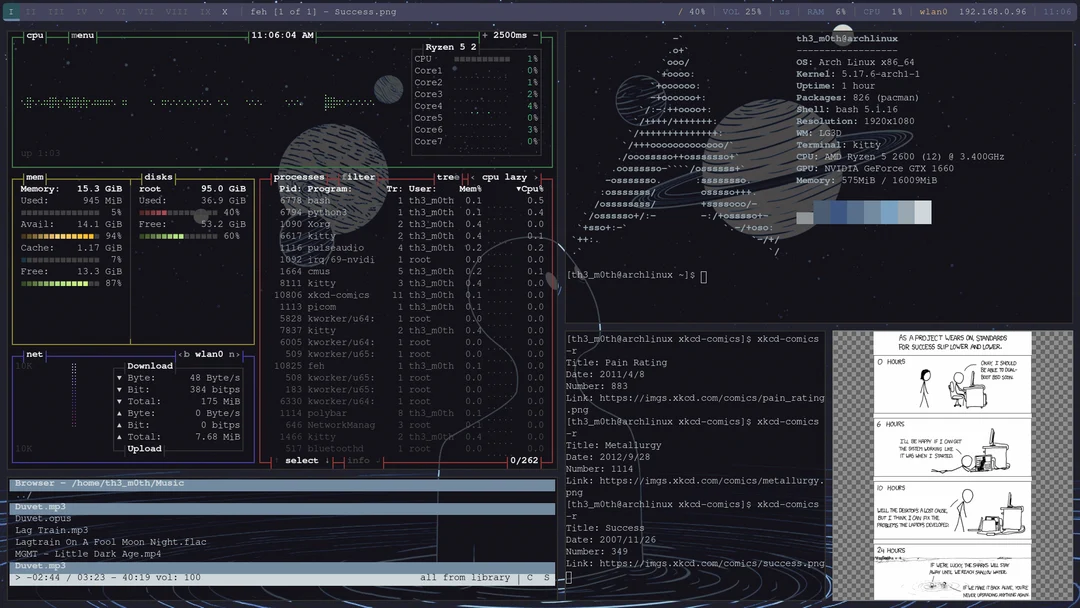Click the left arrow beside cpu lazy

coord(474,177)
